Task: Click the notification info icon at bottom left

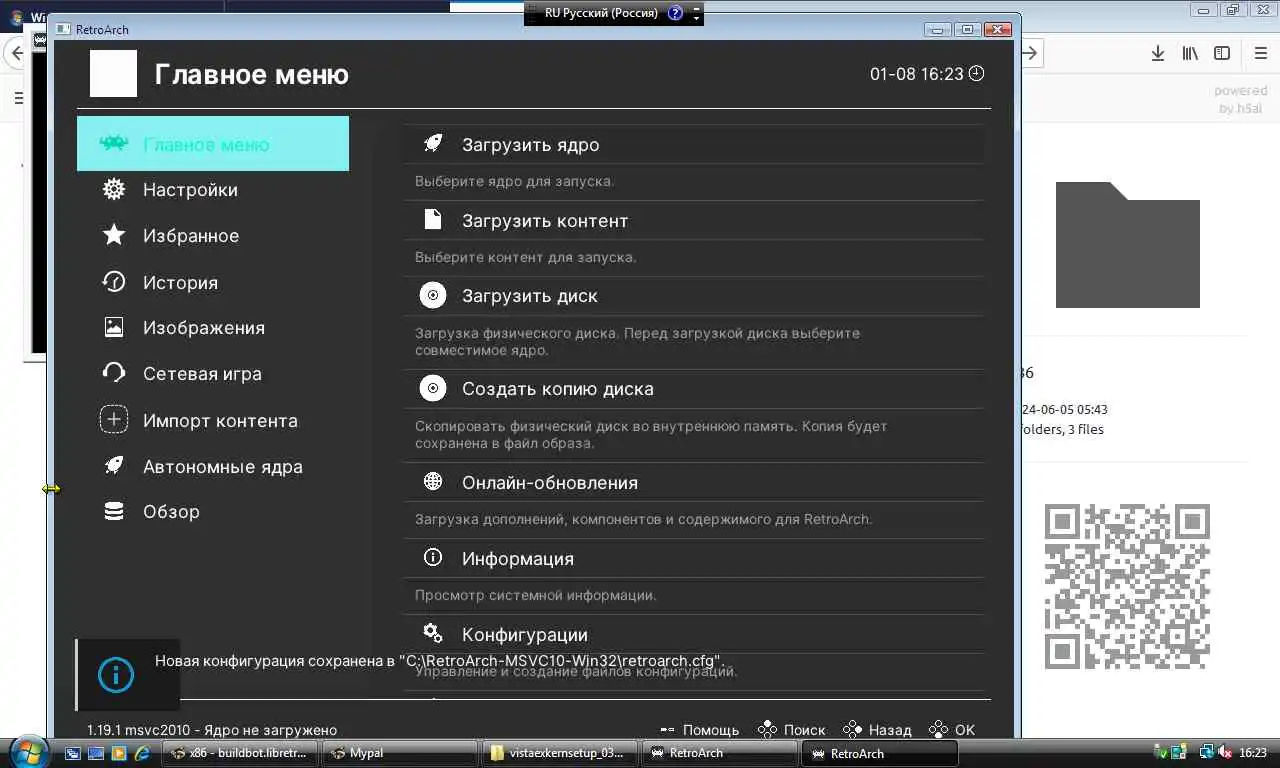Action: 116,675
